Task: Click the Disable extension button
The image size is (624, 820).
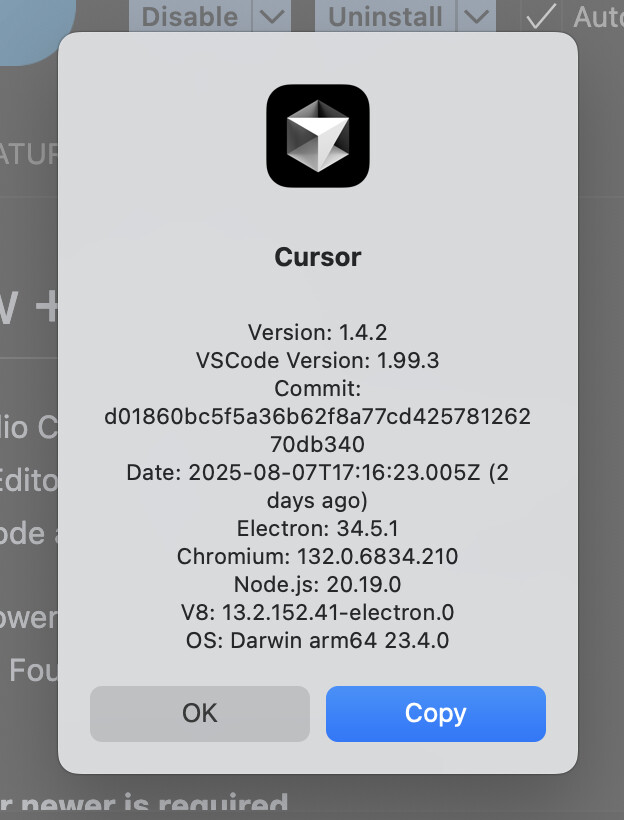Action: pos(190,16)
